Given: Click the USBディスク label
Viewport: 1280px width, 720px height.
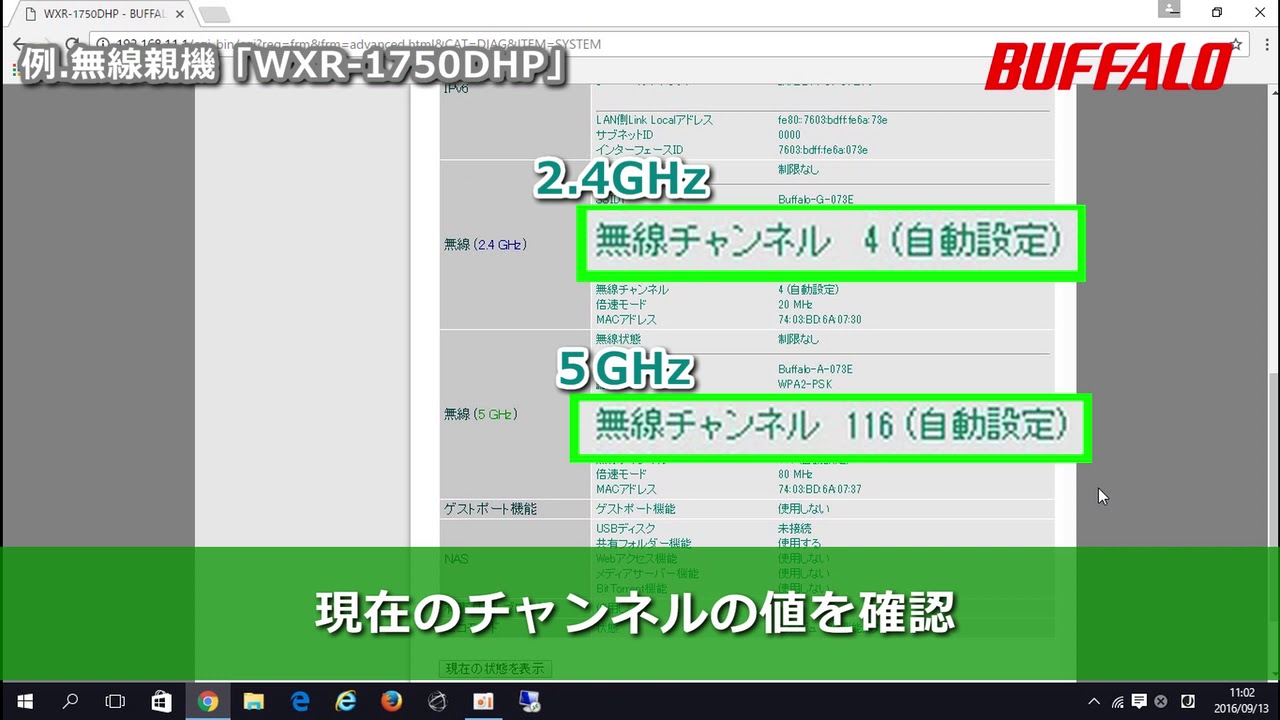Looking at the screenshot, I should point(626,528).
